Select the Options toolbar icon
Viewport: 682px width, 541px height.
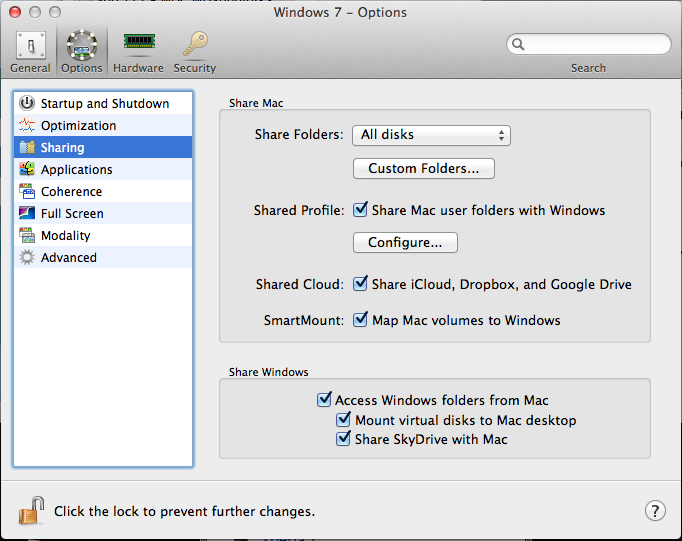[x=81, y=45]
